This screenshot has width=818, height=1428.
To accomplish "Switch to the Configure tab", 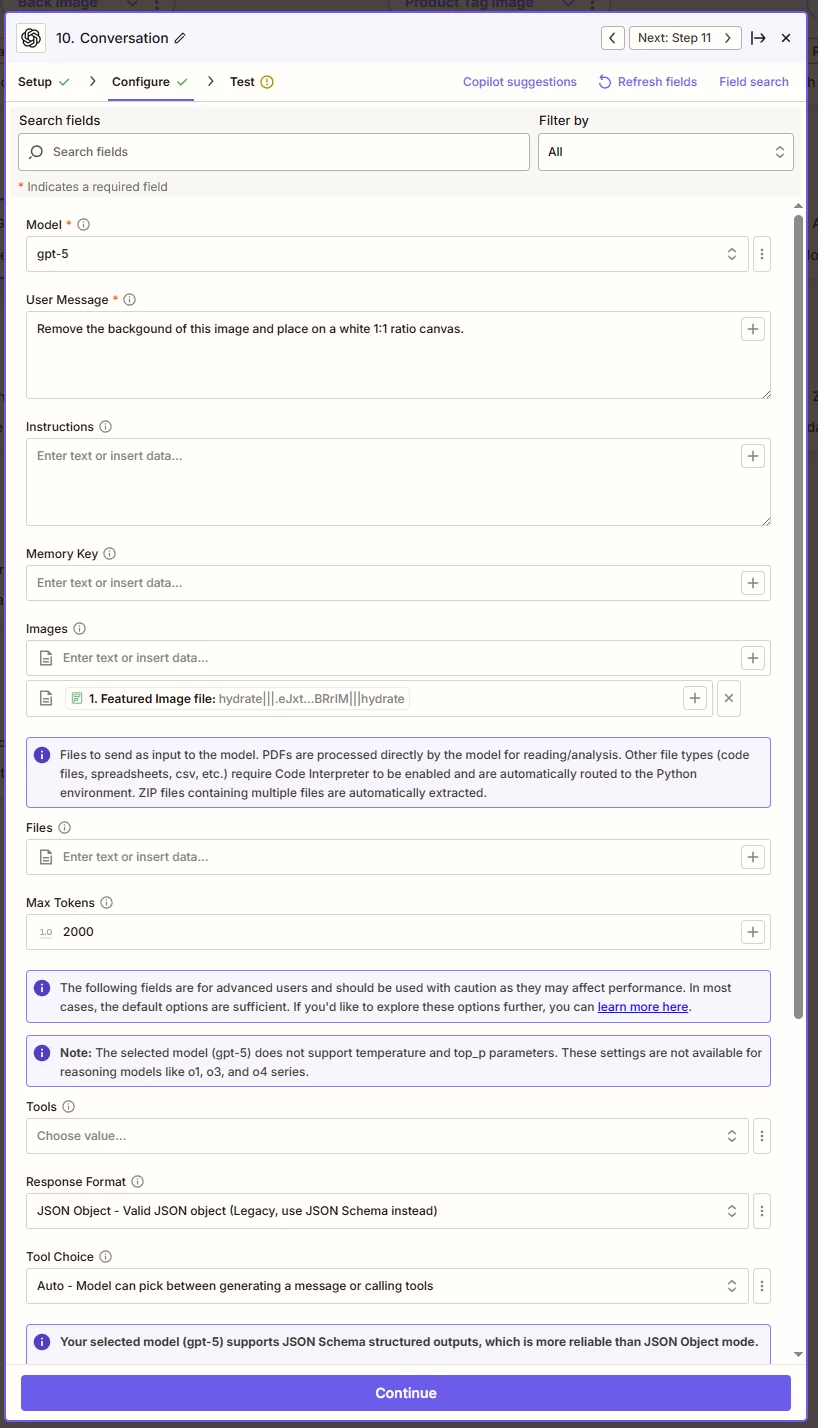I will point(150,82).
